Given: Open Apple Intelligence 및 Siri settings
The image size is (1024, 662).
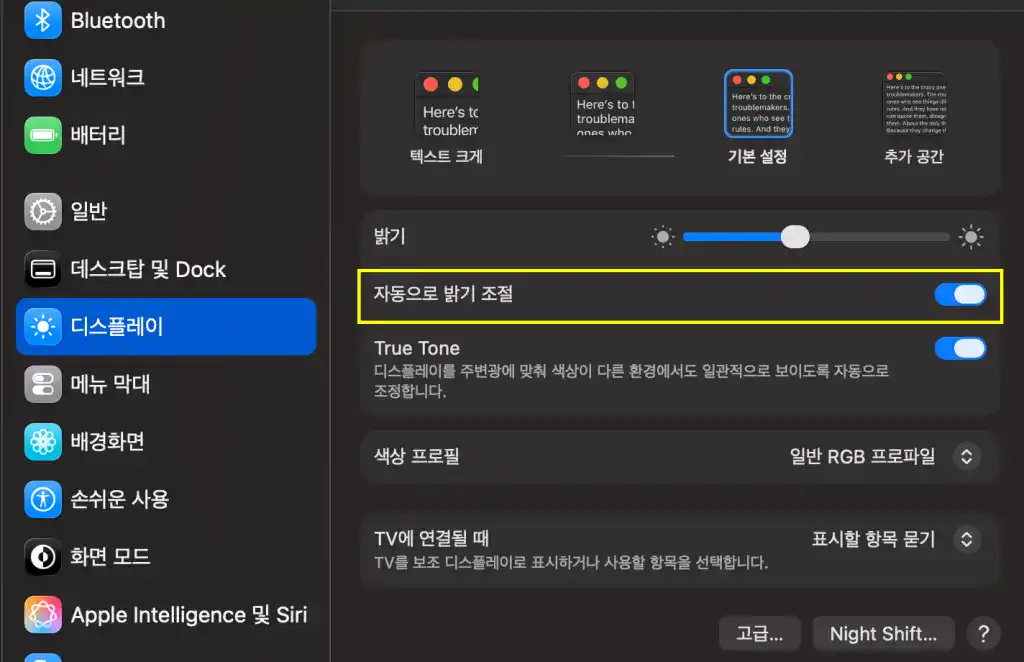Looking at the screenshot, I should click(x=166, y=614).
